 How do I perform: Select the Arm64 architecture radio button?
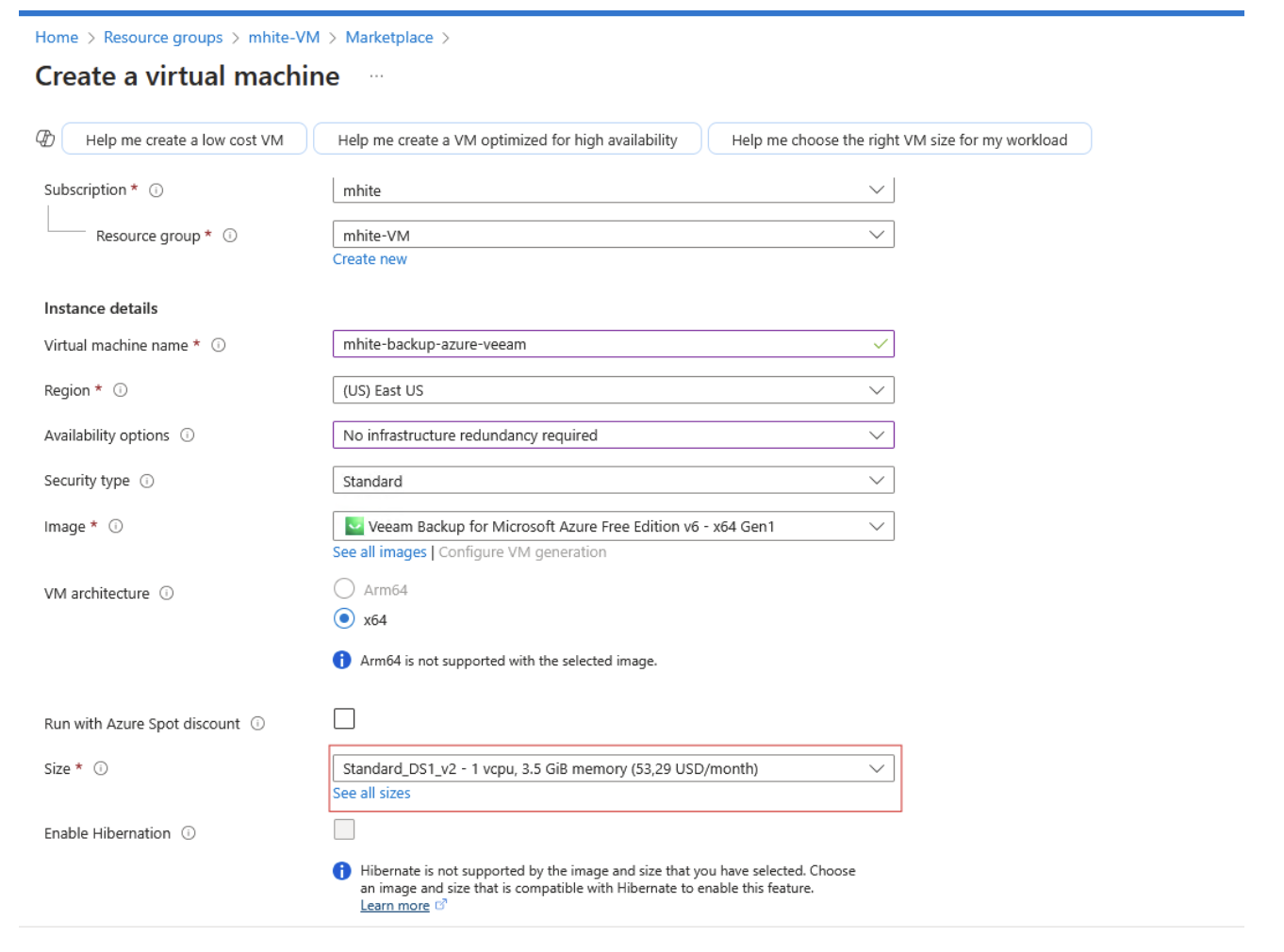[344, 589]
